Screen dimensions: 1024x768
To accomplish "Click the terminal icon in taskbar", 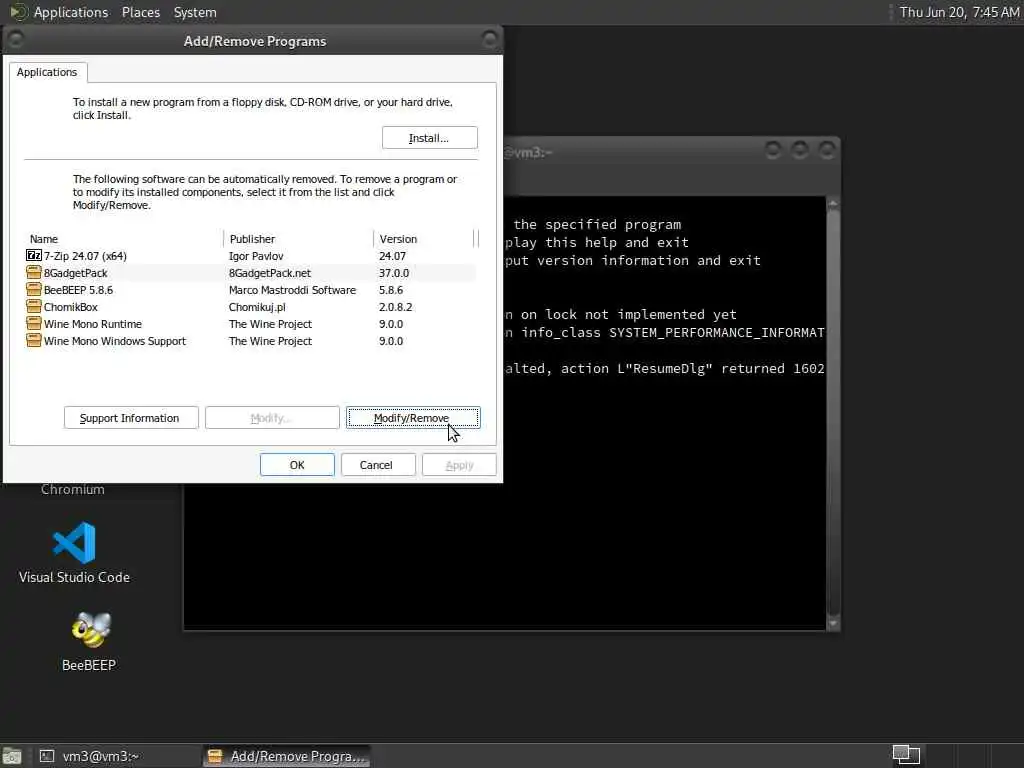I will click(46, 756).
